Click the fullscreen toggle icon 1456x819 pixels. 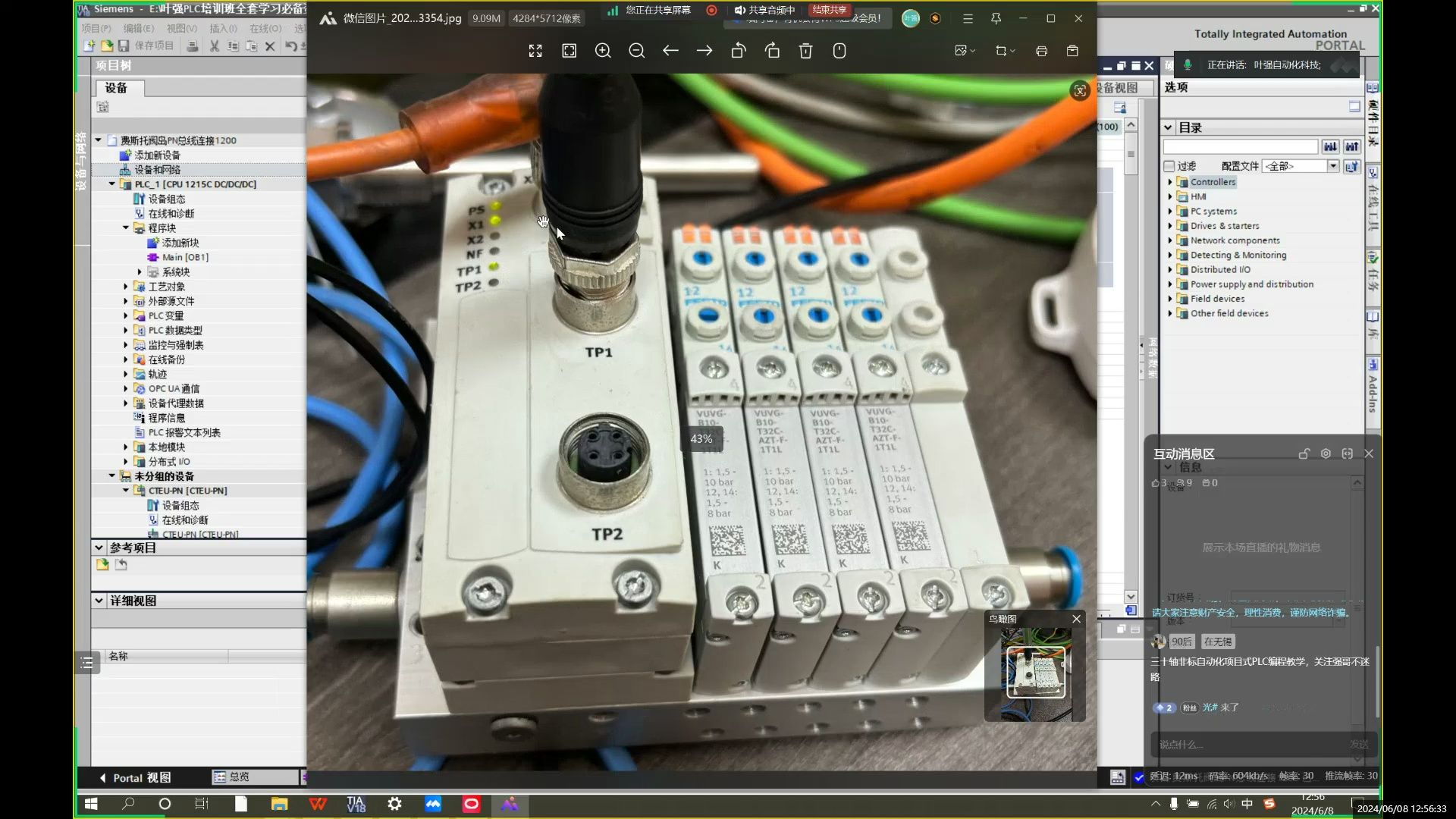coord(535,51)
